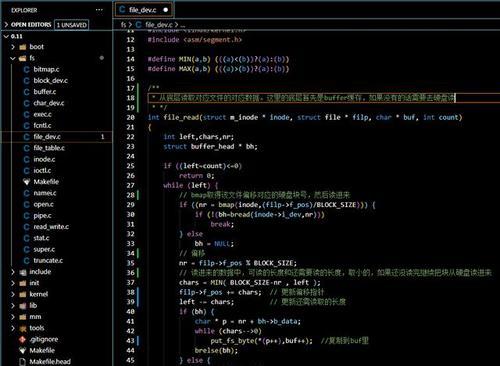The width and height of the screenshot is (500, 366).
Task: Switch to the file_dev.c editor tab
Action: point(144,10)
